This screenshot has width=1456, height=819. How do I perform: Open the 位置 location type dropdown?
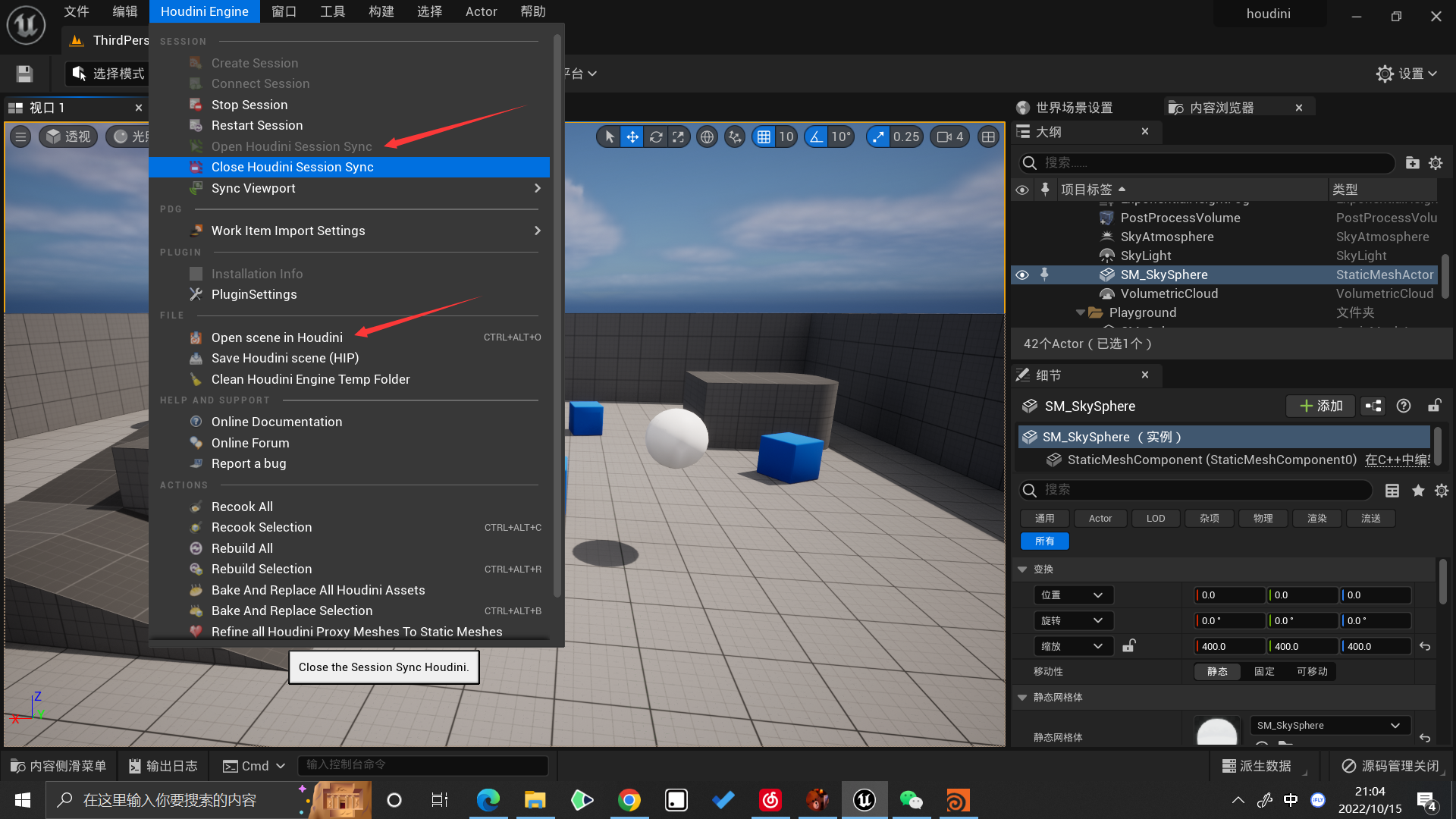(1073, 595)
